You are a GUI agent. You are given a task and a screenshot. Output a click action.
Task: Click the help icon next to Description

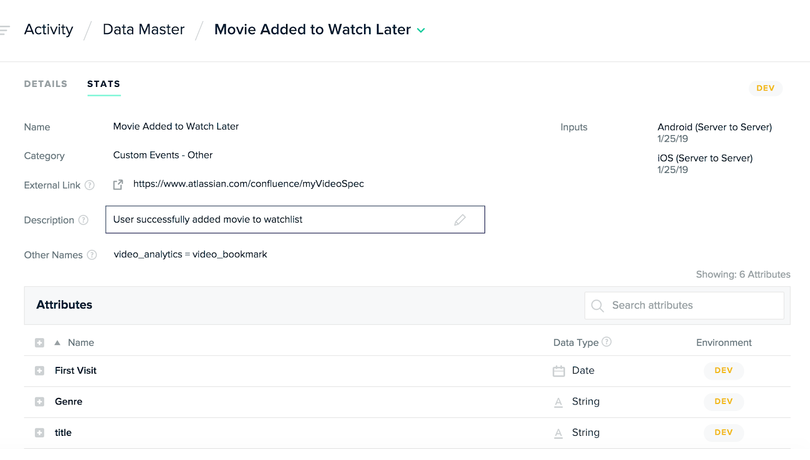click(x=83, y=220)
